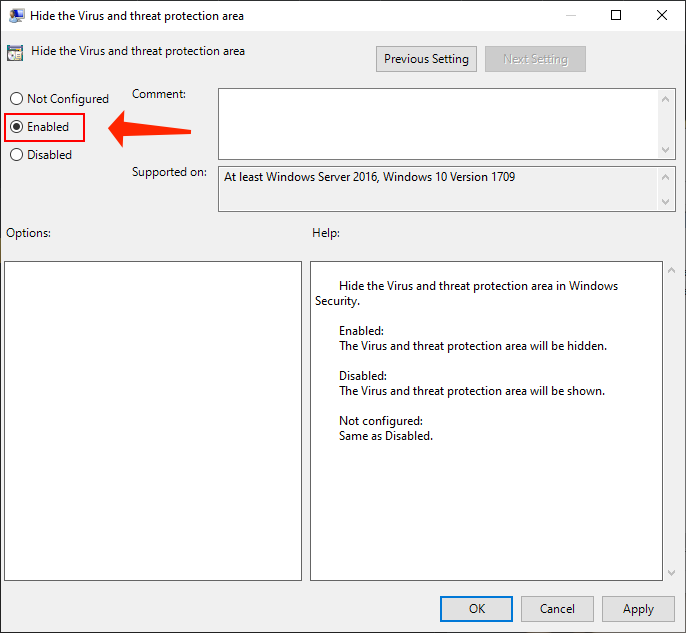Confirm changes with the OK button

(477, 608)
